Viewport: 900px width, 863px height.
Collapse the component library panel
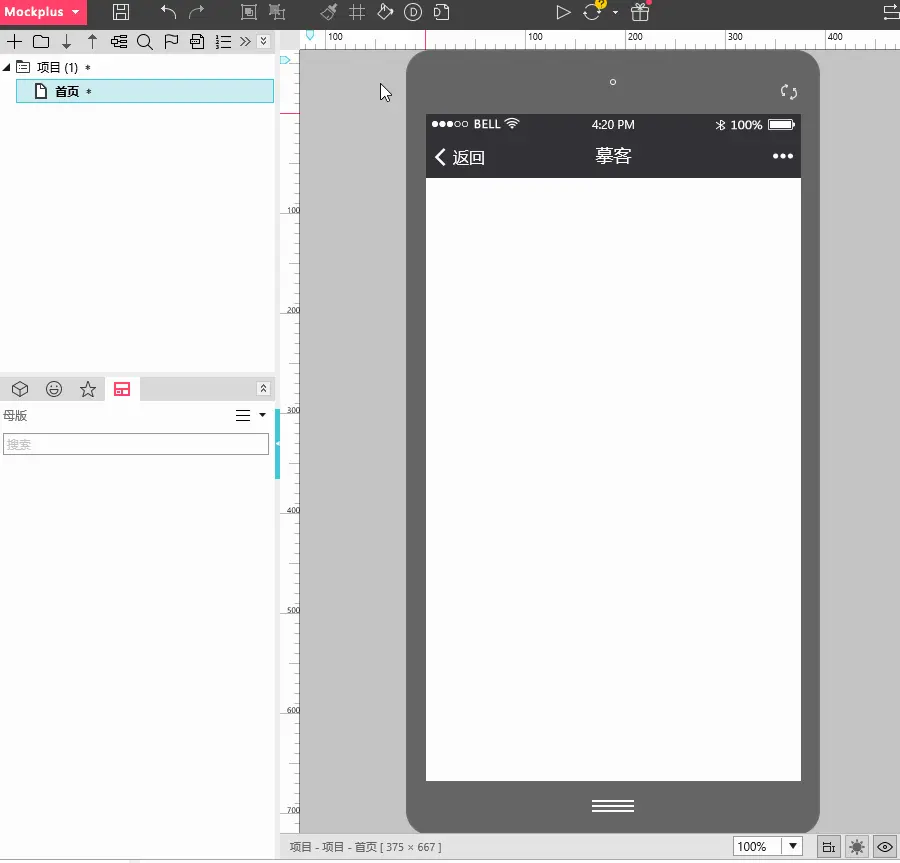click(x=263, y=388)
